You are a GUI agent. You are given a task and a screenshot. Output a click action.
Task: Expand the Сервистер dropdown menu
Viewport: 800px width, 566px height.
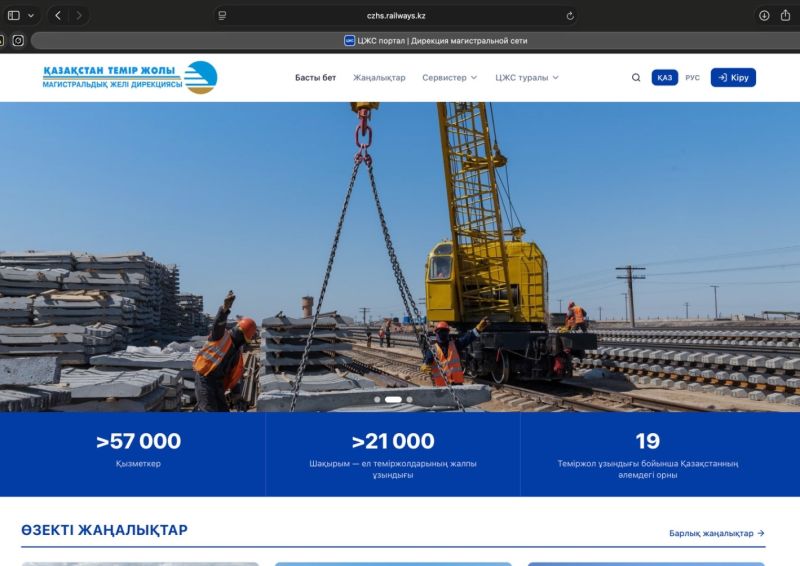point(449,78)
